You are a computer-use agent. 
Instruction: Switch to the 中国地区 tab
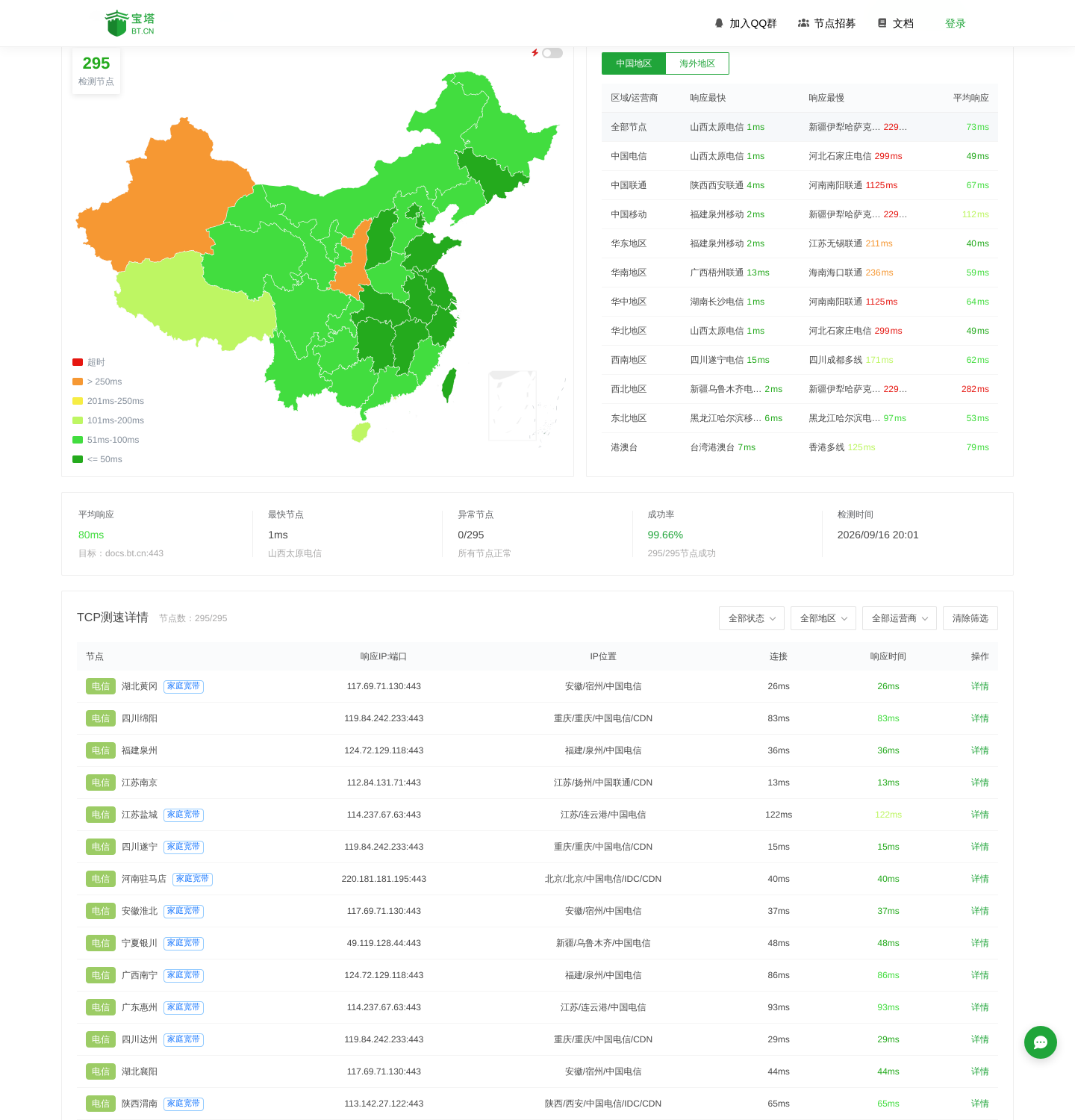pyautogui.click(x=634, y=63)
